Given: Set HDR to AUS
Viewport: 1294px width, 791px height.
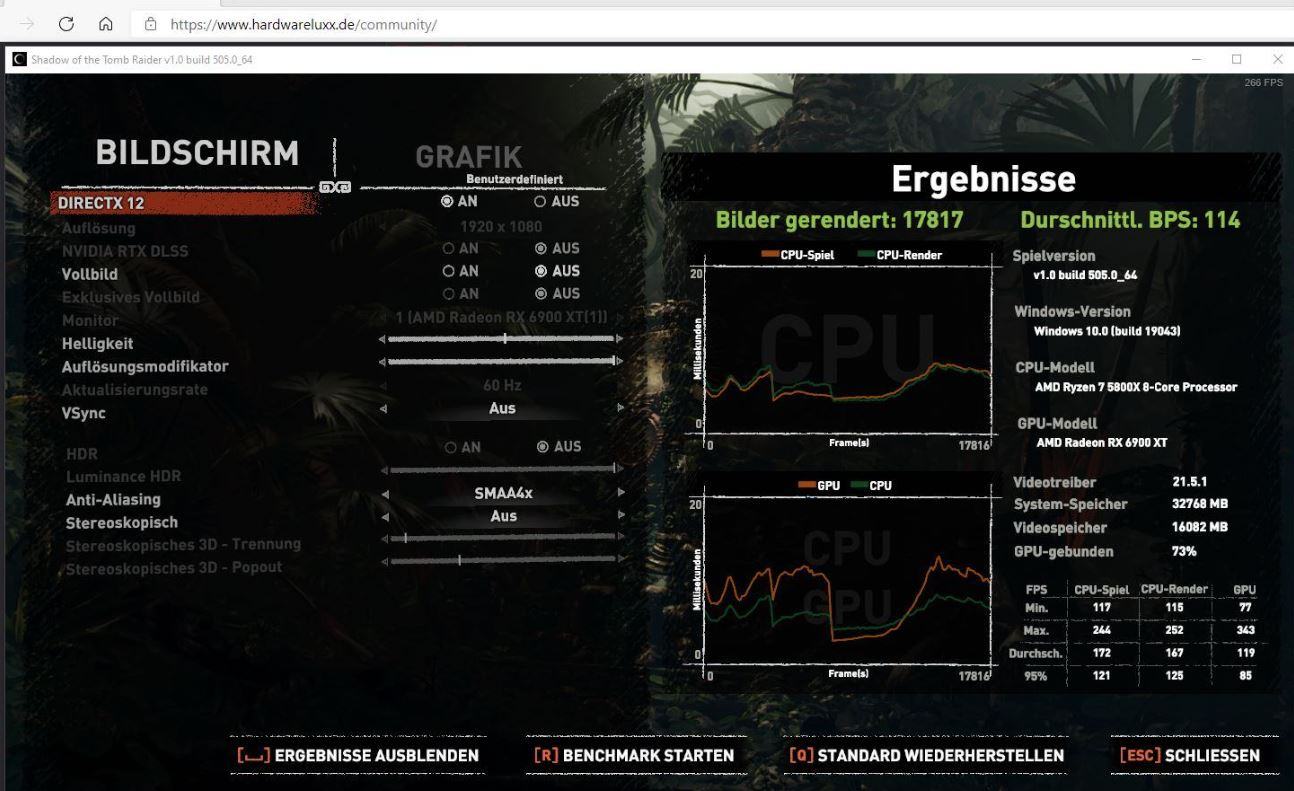Looking at the screenshot, I should 558,447.
